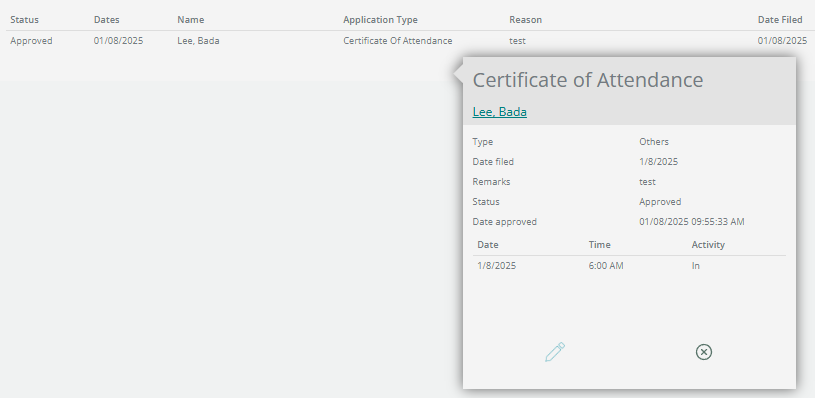Sort by the Reason column header

(525, 20)
